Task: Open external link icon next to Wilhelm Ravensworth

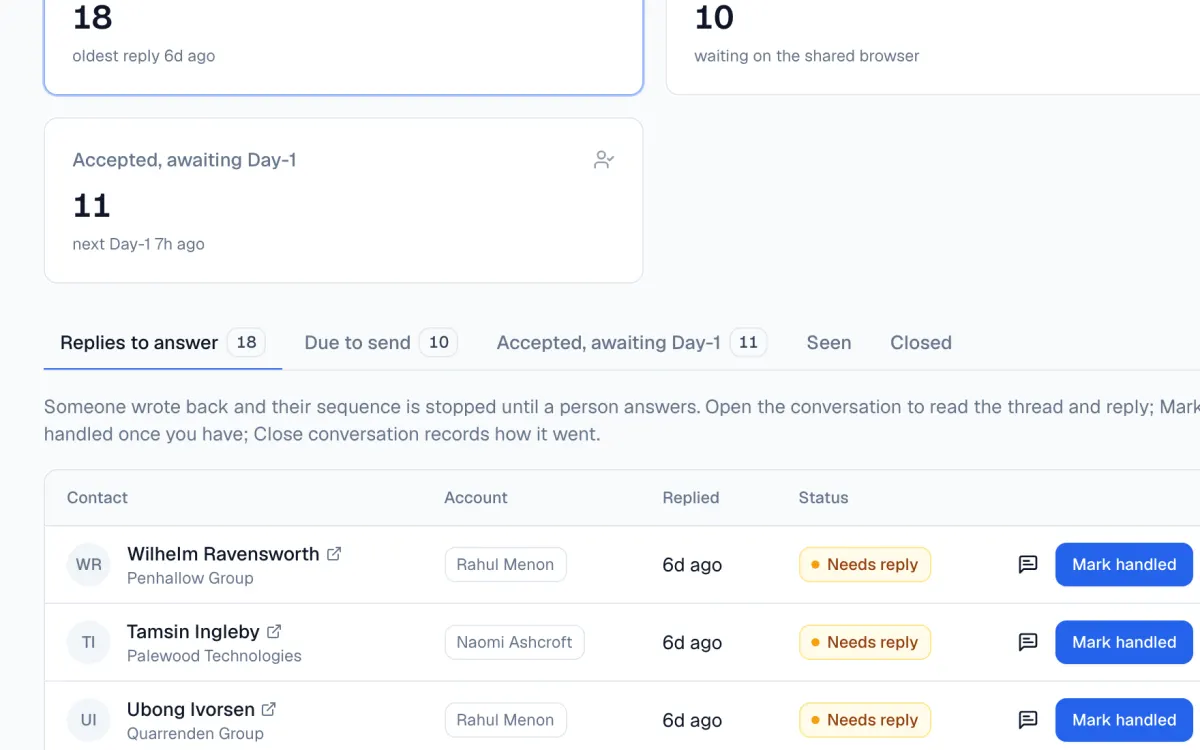Action: point(334,554)
